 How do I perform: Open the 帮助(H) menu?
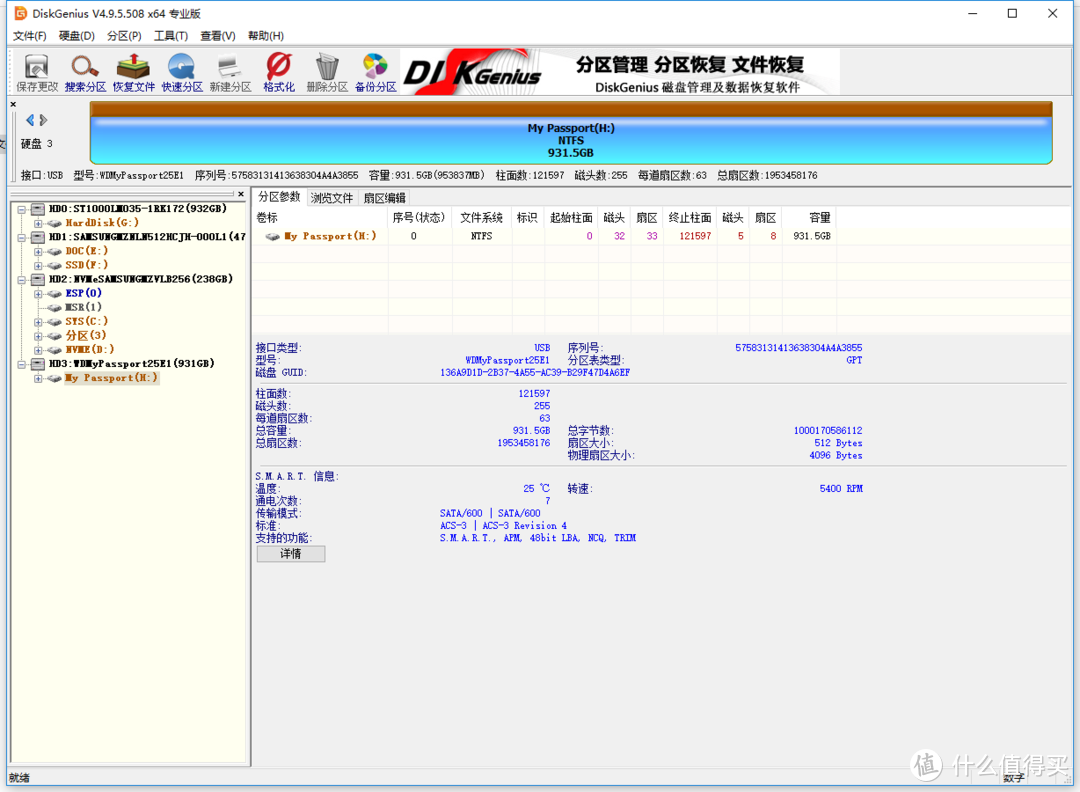(x=266, y=36)
